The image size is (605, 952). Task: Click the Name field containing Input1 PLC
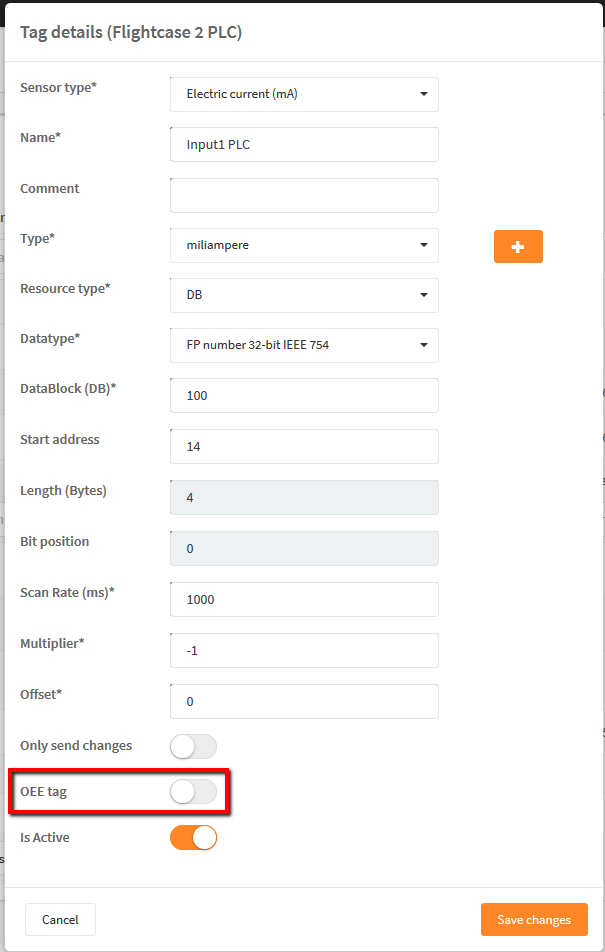point(304,144)
